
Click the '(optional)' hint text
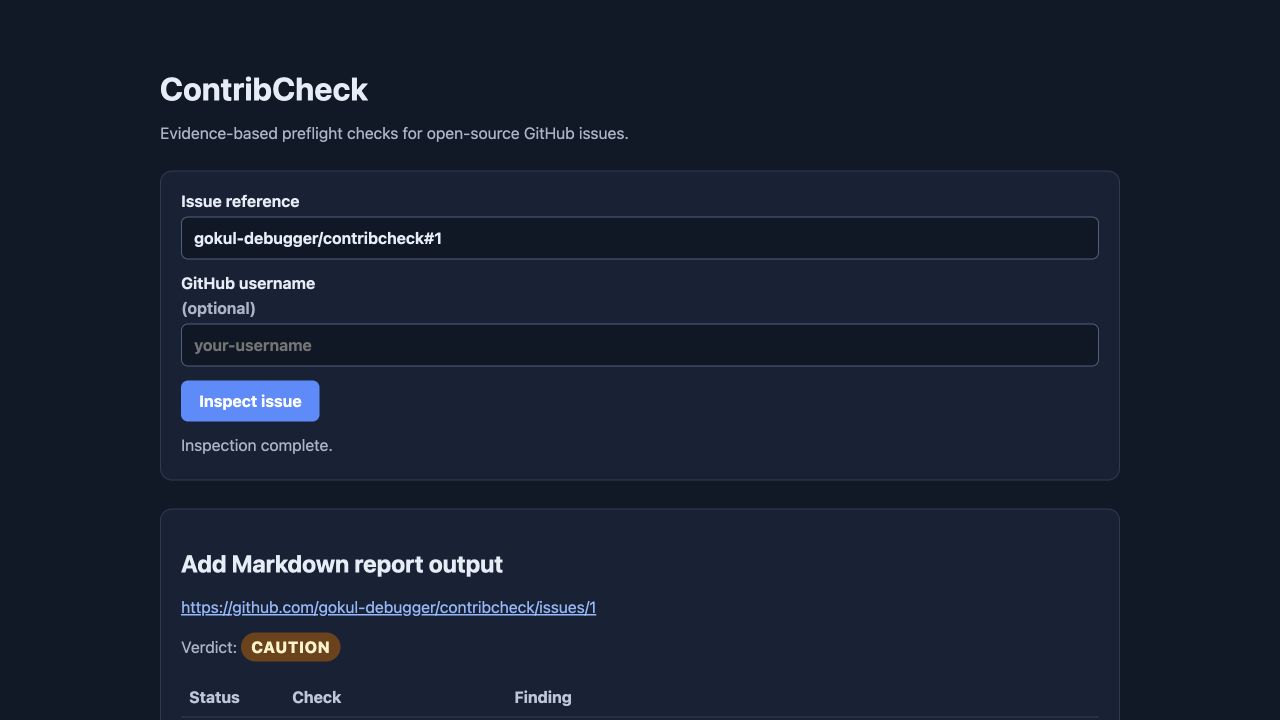tap(218, 308)
